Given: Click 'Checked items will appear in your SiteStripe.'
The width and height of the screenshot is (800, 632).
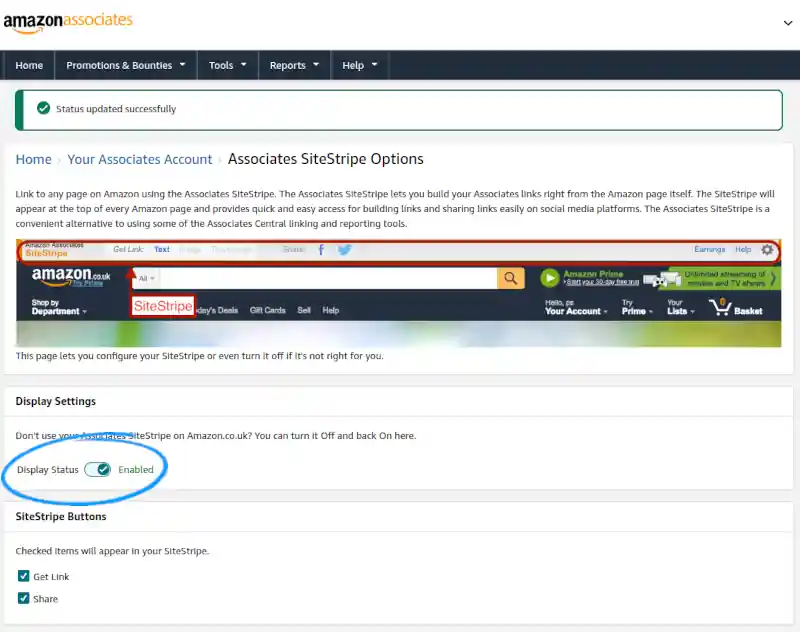Looking at the screenshot, I should pos(112,551).
